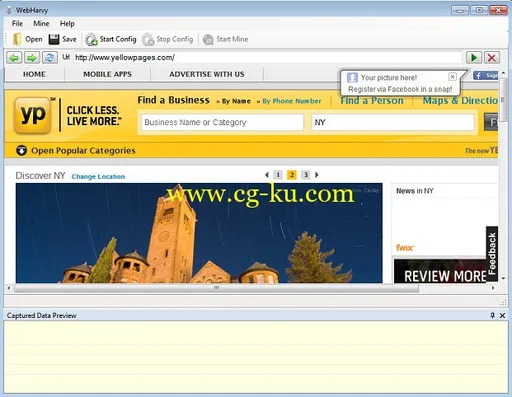
Task: Click the NY location field
Action: click(393, 122)
